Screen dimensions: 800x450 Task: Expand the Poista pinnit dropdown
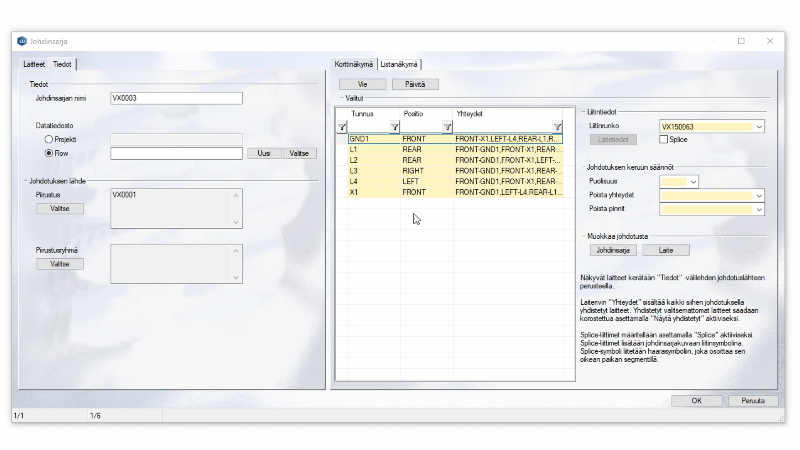tap(759, 209)
